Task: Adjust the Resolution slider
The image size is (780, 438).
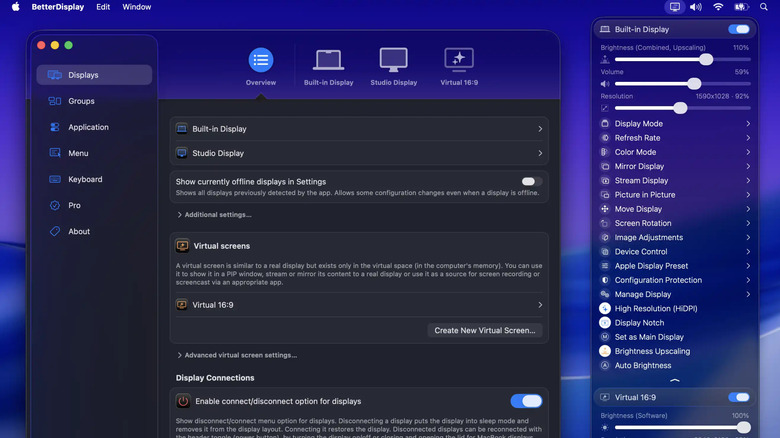Action: point(682,108)
